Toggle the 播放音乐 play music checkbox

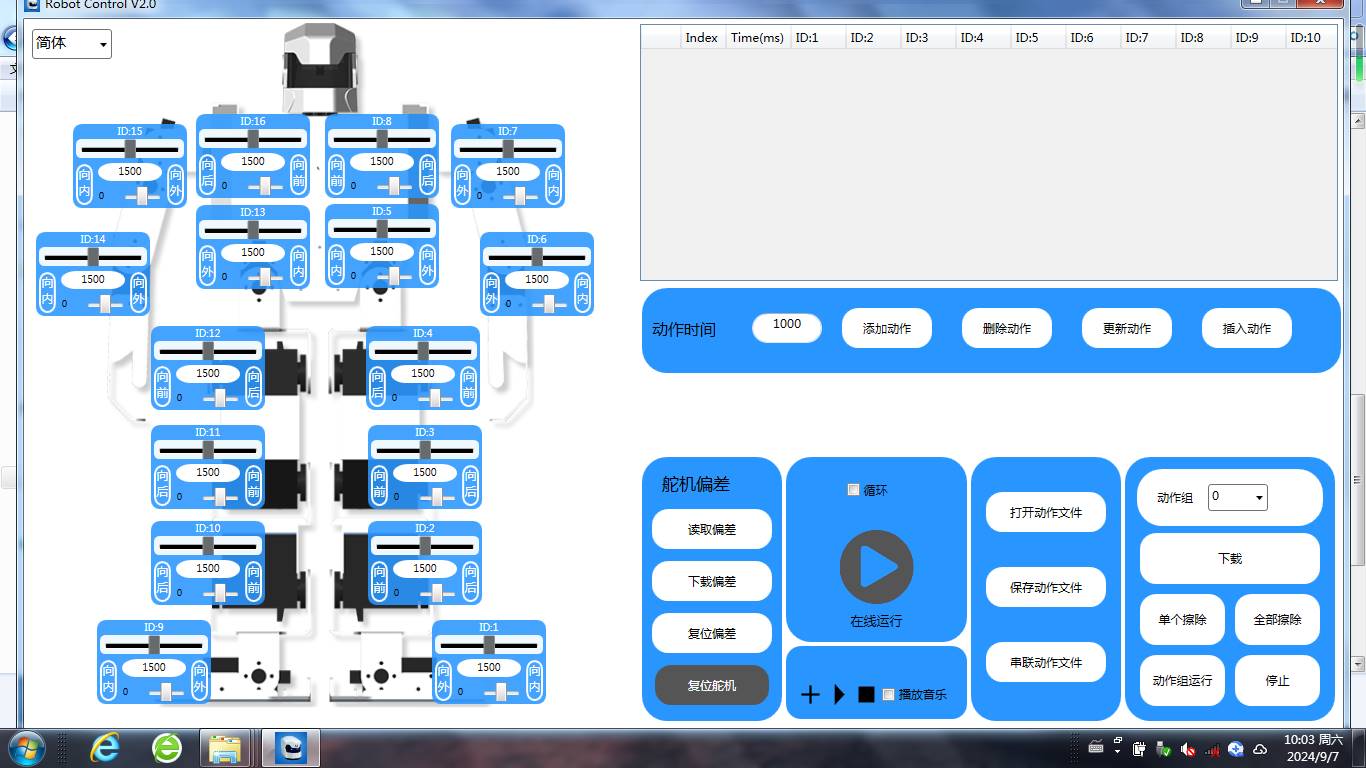[888, 695]
